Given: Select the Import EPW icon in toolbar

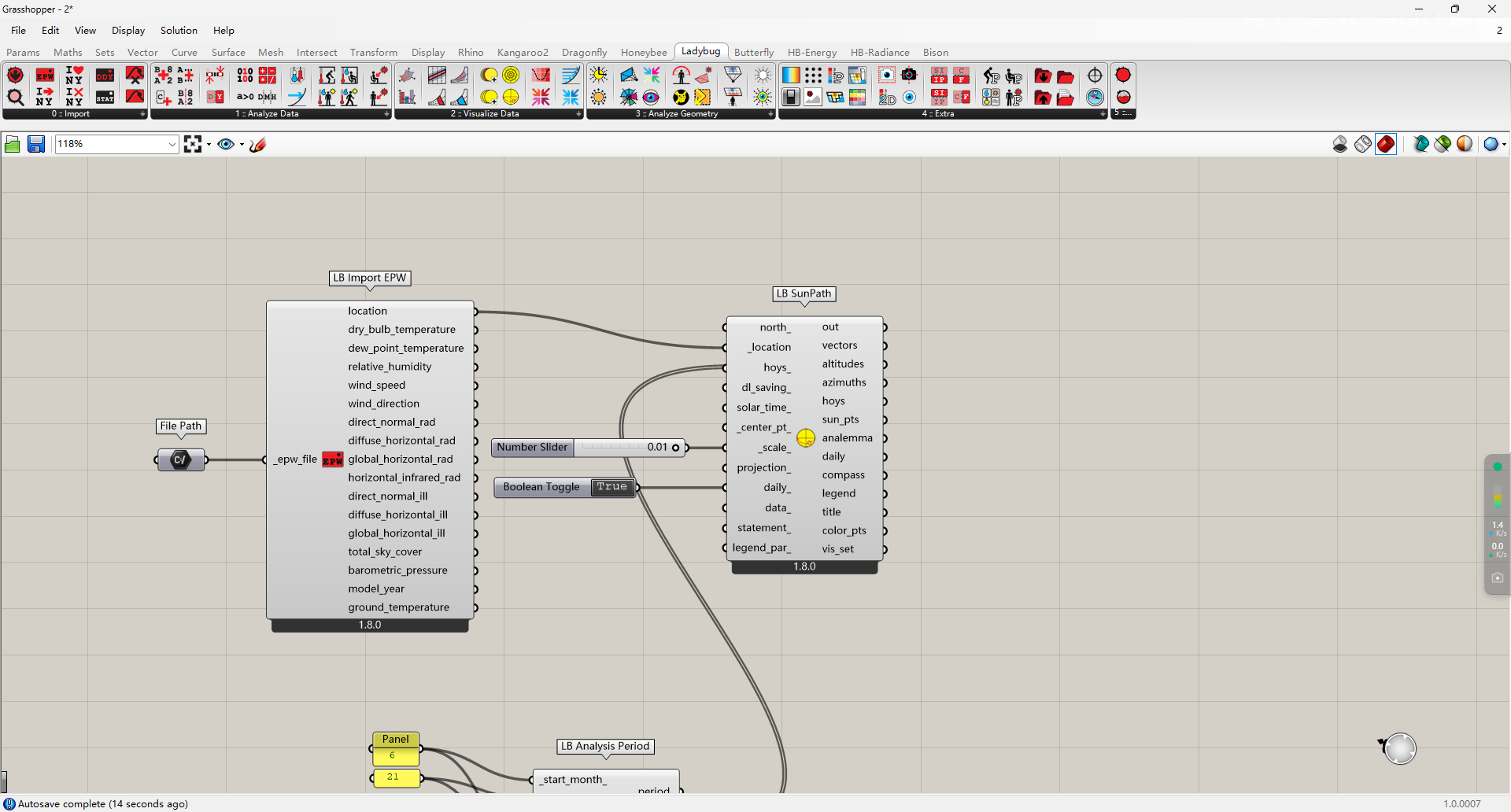Looking at the screenshot, I should click(45, 76).
